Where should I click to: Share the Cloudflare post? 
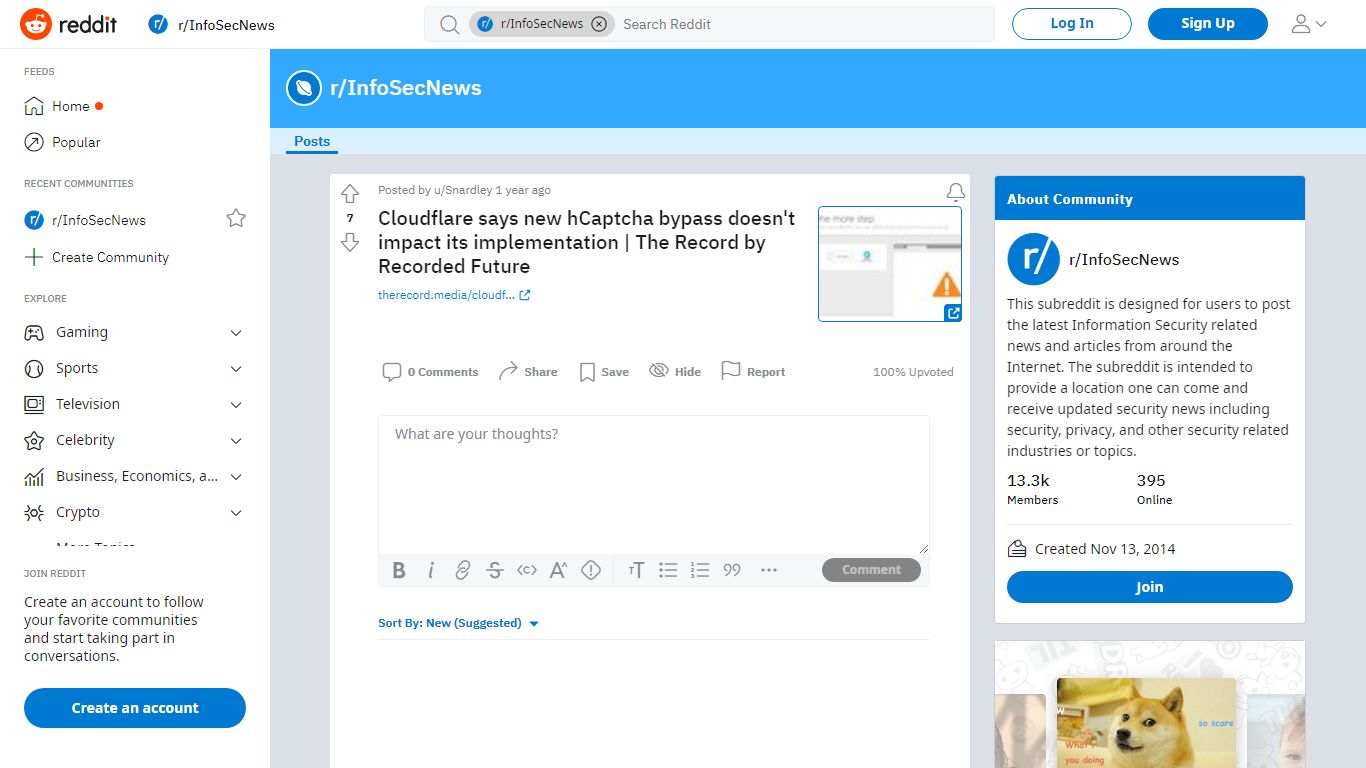click(x=528, y=372)
